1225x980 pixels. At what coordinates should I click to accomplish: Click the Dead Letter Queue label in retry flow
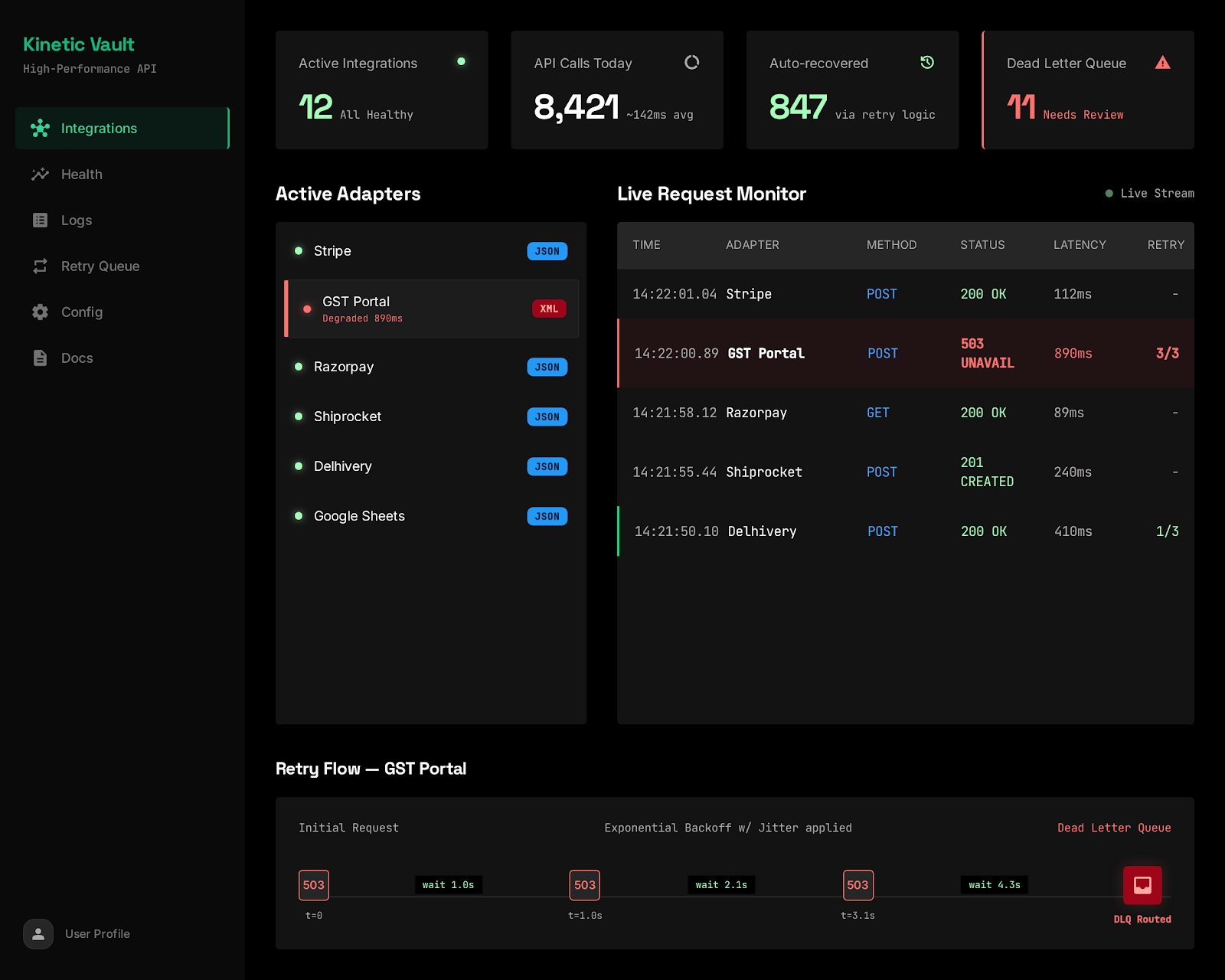(1114, 828)
